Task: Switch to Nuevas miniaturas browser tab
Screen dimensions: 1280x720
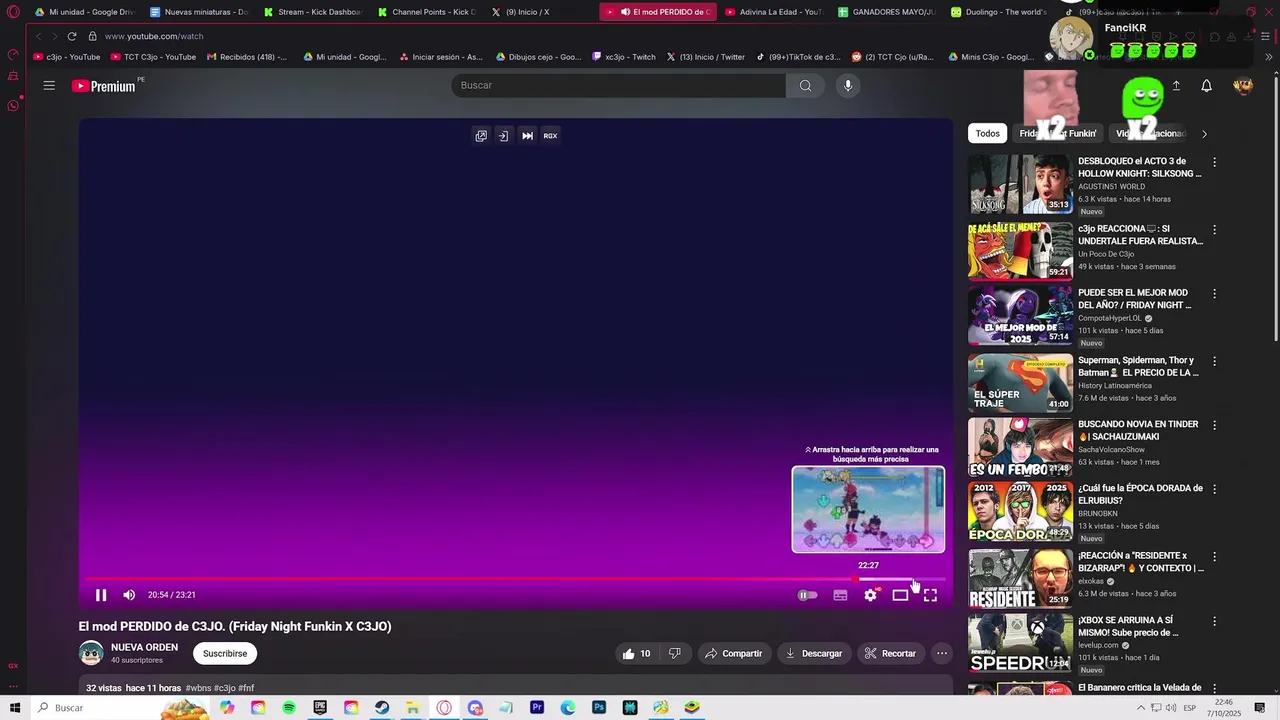Action: [198, 12]
